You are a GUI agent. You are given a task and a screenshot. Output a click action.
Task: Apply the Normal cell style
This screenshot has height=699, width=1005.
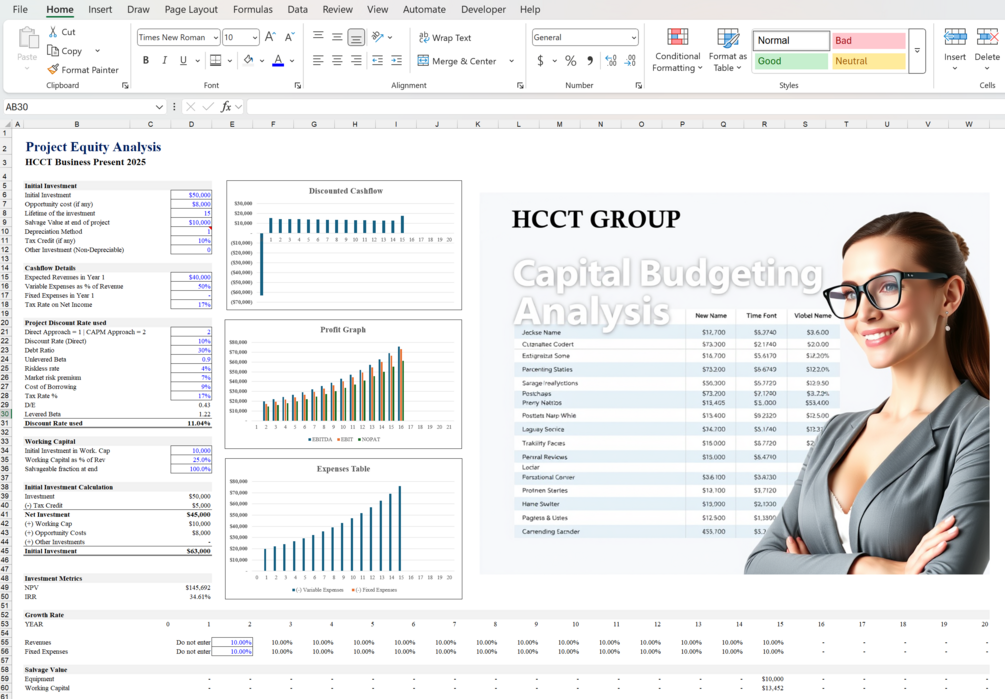[x=791, y=40]
